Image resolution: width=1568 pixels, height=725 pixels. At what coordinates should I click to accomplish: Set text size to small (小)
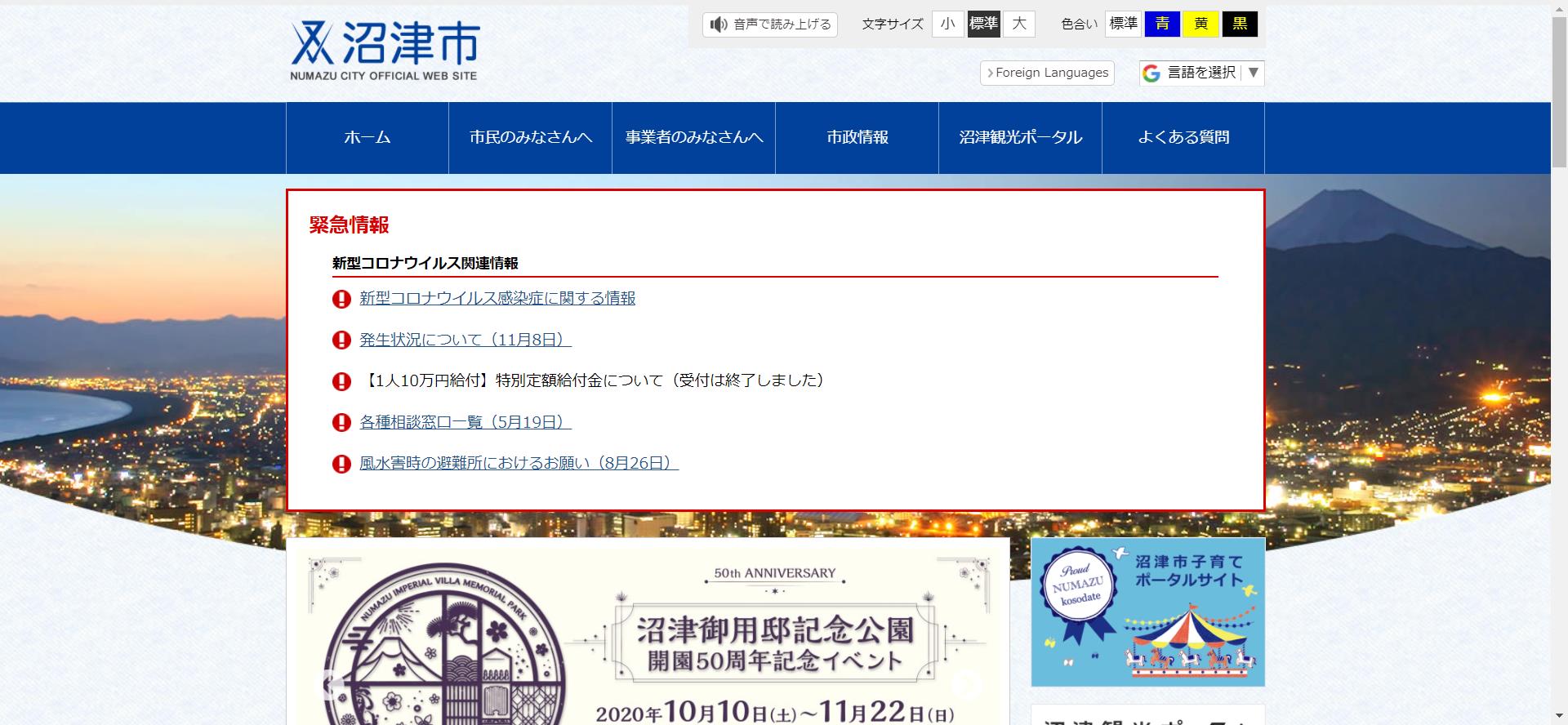tap(947, 24)
